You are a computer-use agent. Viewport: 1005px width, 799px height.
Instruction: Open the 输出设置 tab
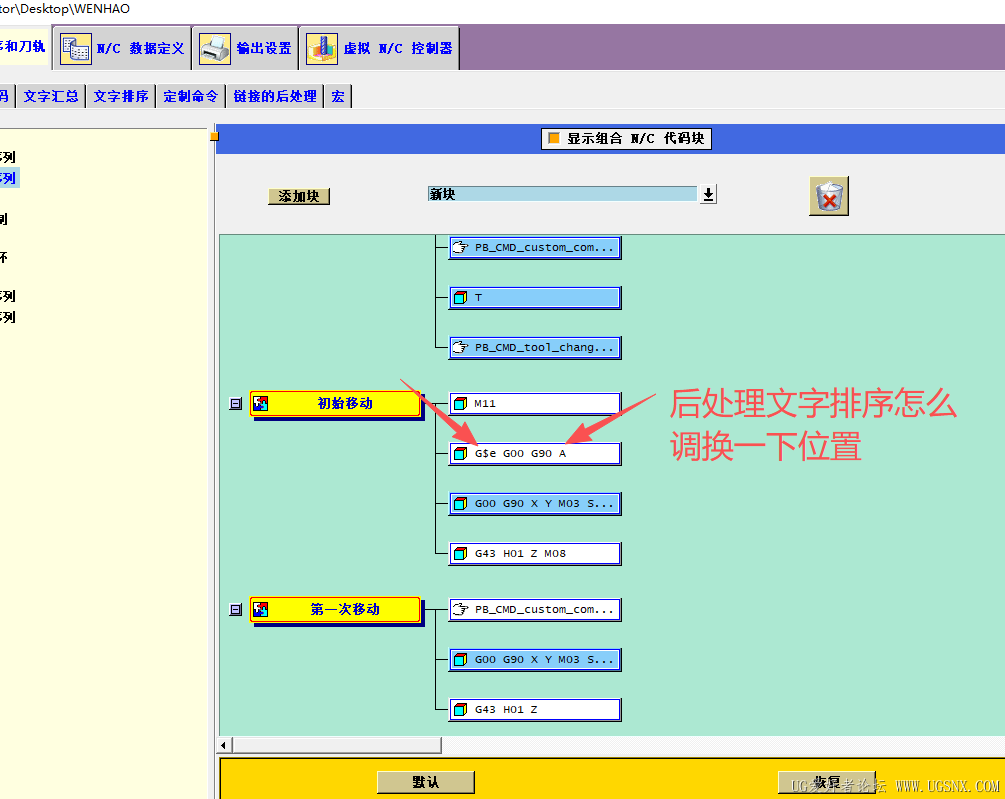pyautogui.click(x=245, y=48)
